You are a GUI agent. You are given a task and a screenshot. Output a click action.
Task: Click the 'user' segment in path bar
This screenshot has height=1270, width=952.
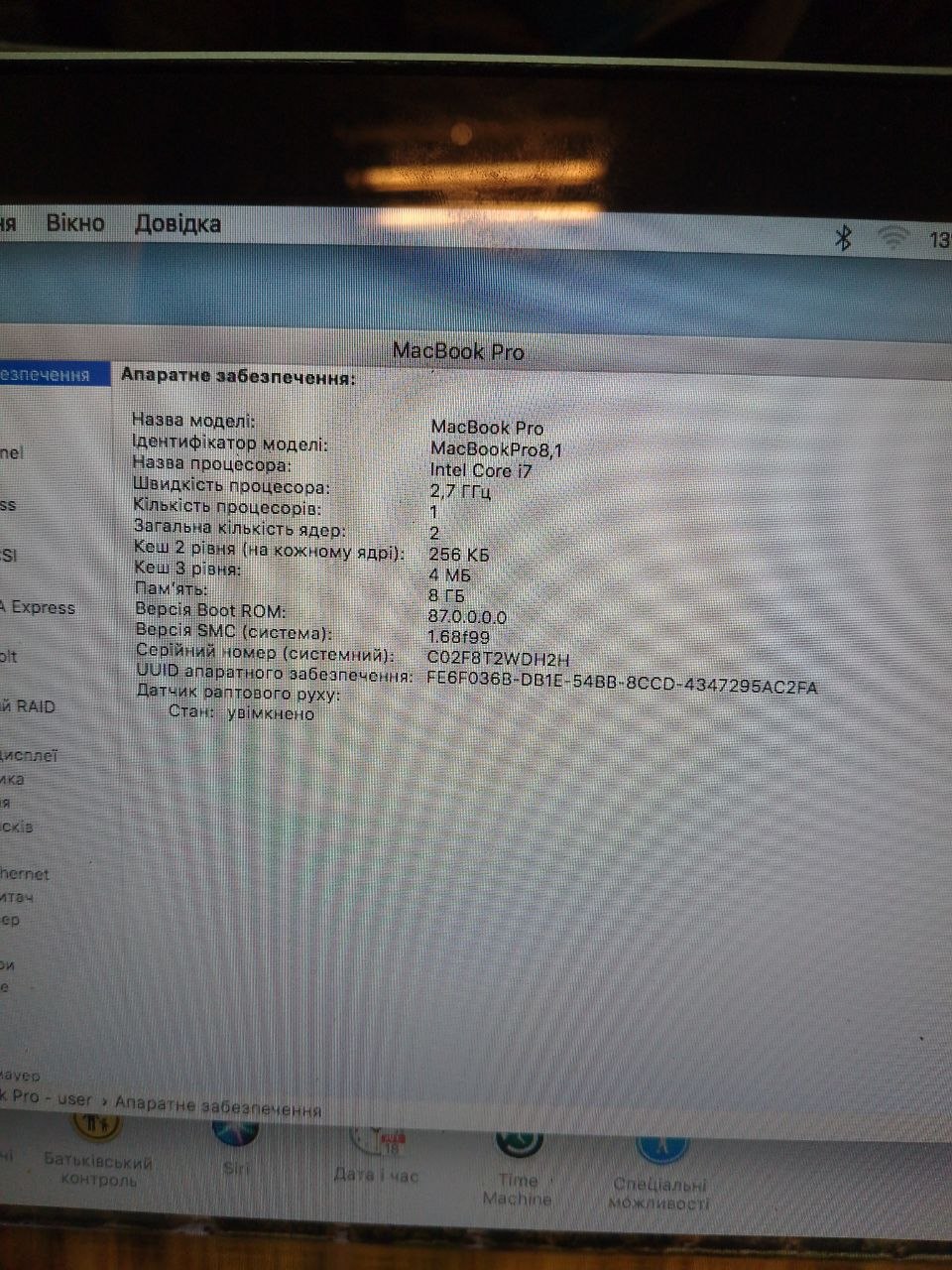coord(74,1098)
